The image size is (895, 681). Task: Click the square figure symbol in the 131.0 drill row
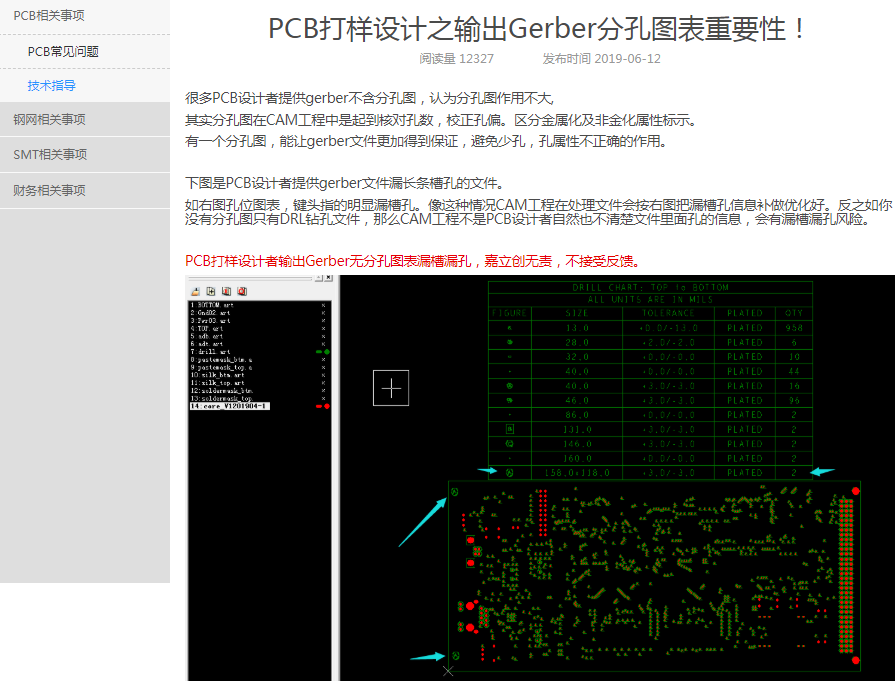click(x=510, y=428)
